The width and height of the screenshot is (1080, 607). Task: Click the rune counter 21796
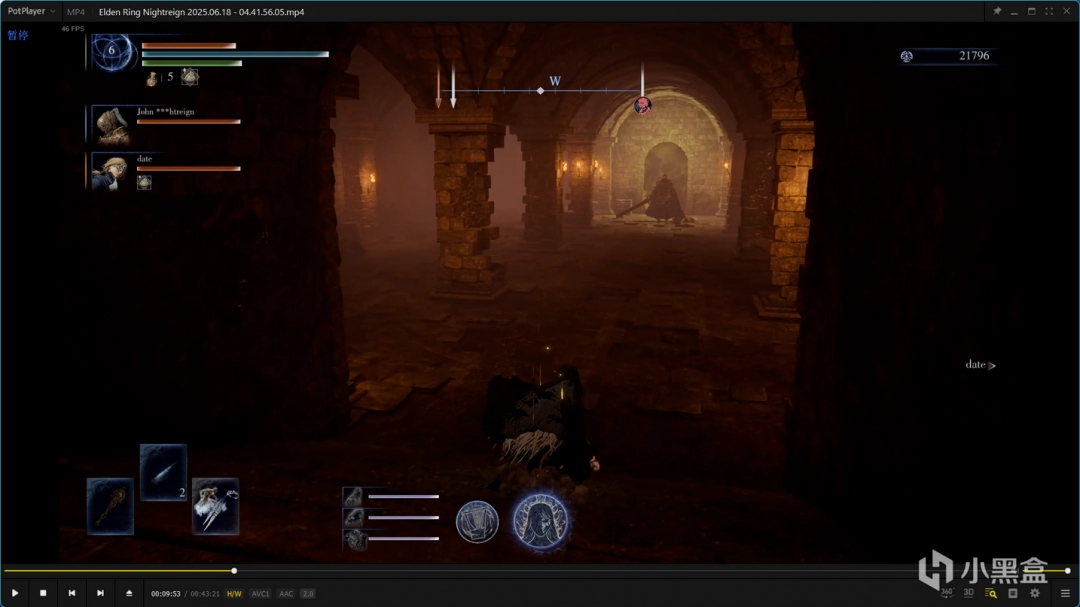click(974, 56)
